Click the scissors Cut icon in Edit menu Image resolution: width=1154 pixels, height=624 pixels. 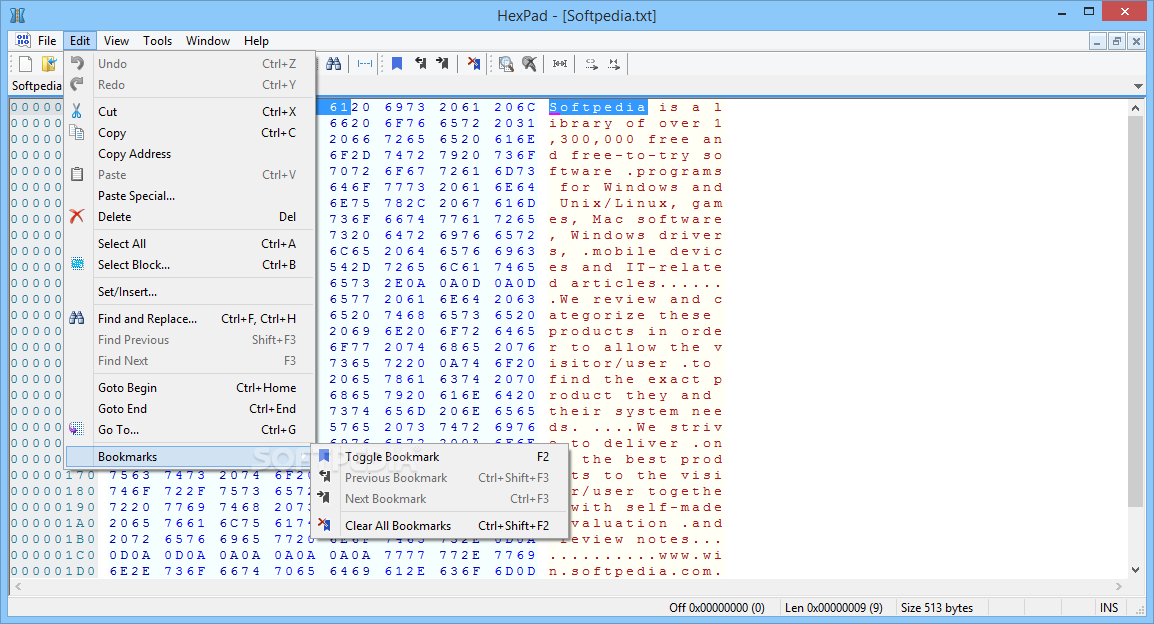pos(77,111)
